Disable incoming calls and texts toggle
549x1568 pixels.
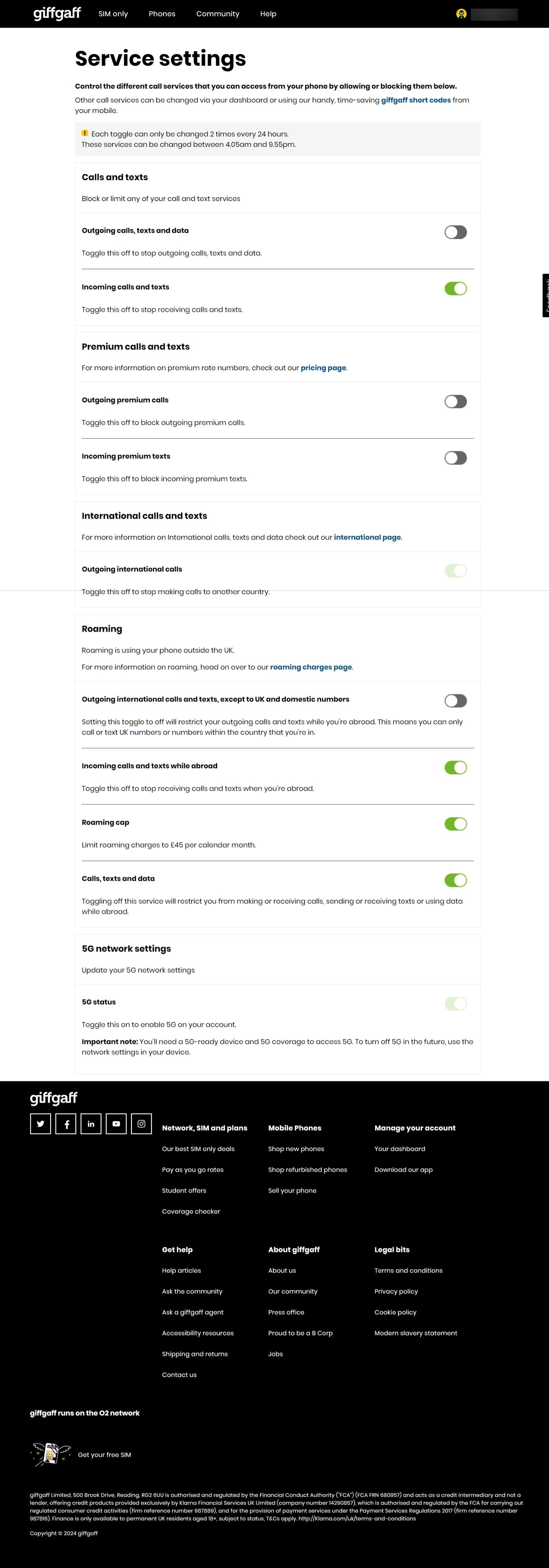(x=455, y=289)
